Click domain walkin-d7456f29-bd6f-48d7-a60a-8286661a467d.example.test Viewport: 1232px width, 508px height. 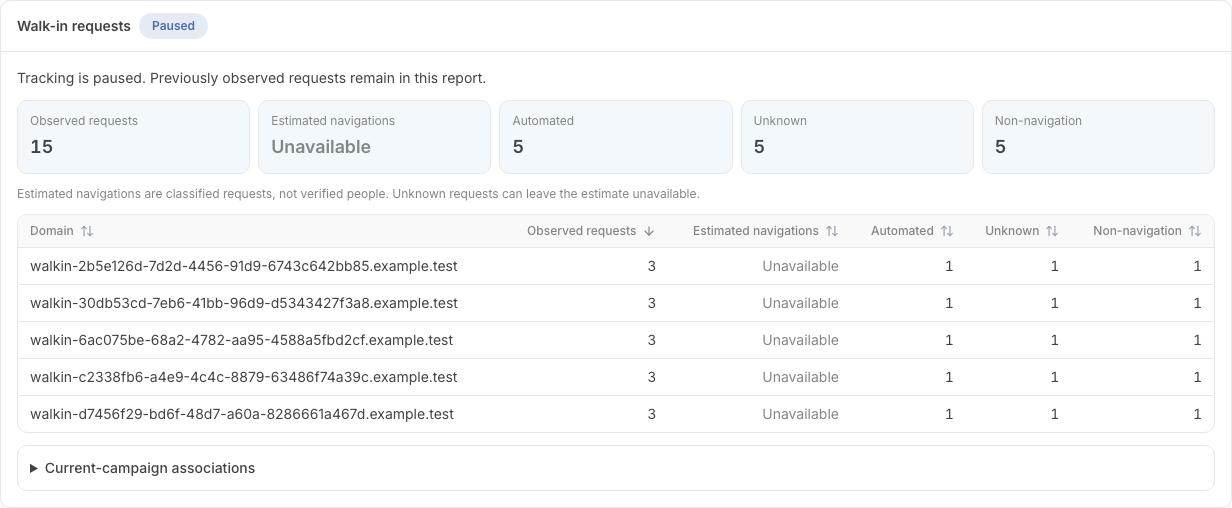click(x=242, y=414)
